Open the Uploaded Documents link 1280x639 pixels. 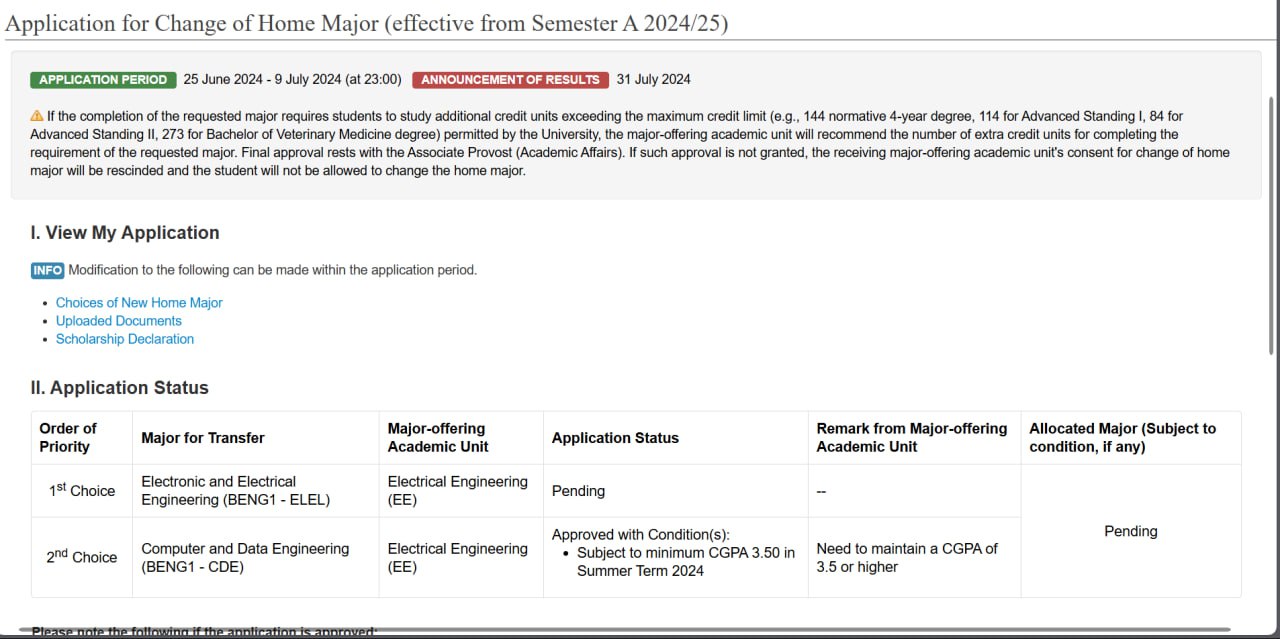[x=119, y=321]
